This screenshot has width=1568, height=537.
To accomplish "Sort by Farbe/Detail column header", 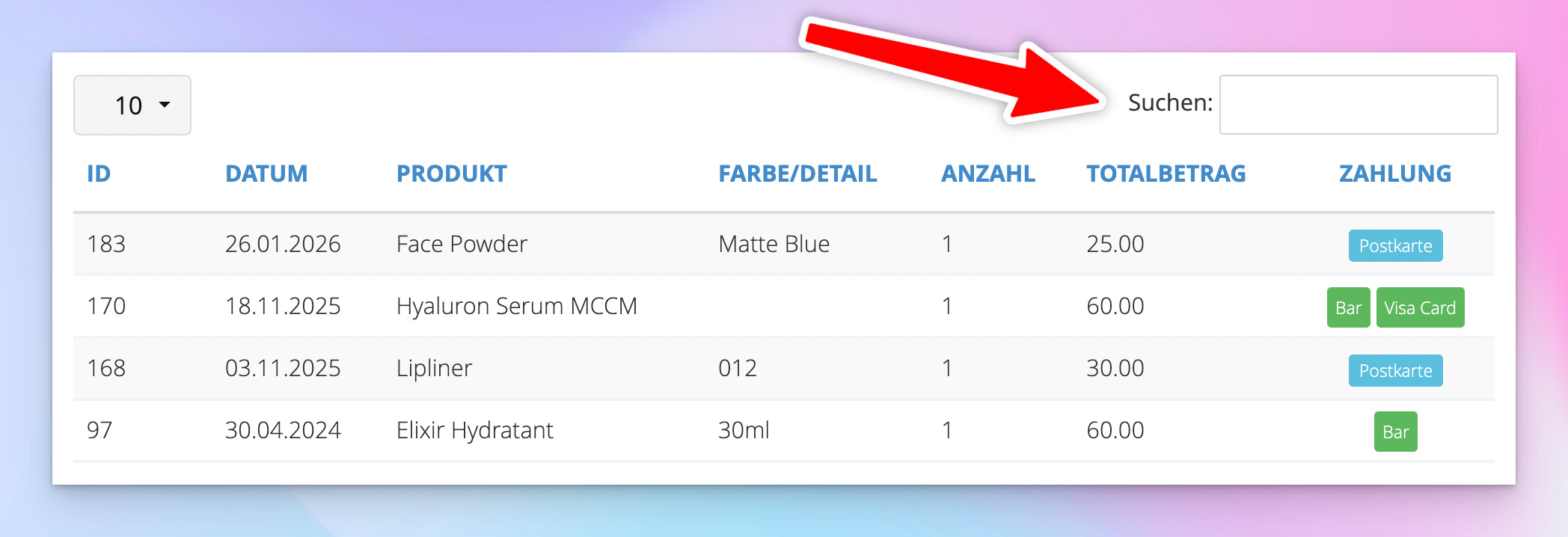I will point(797,174).
